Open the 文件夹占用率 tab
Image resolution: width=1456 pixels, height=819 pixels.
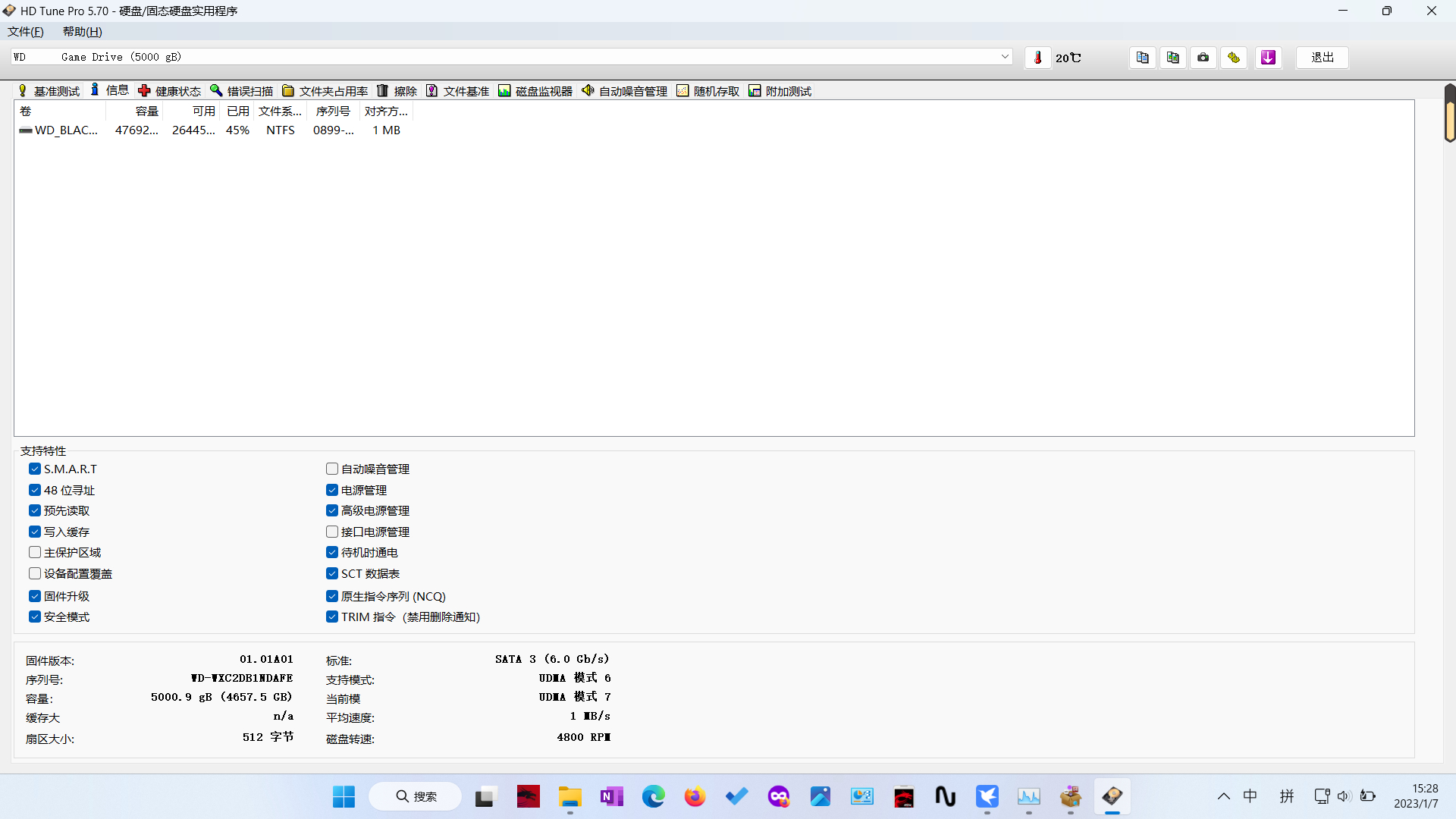(325, 91)
